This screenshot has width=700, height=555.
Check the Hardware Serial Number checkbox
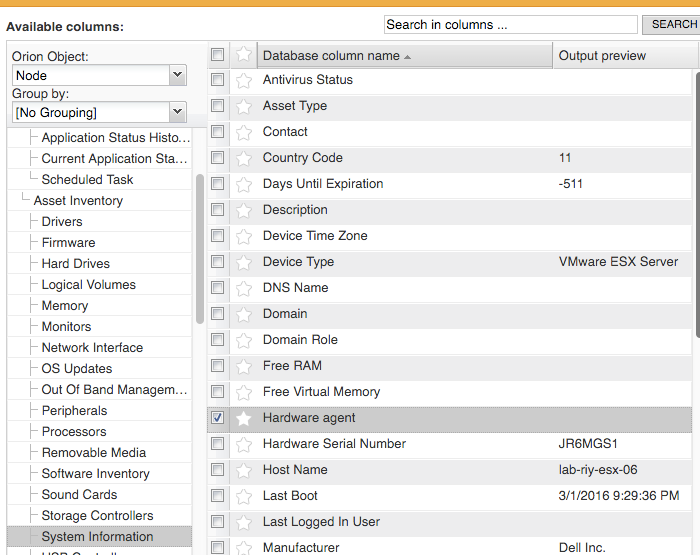(217, 443)
